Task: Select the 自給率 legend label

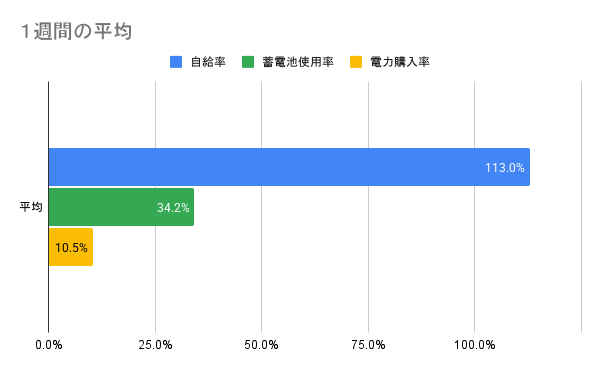Action: (208, 62)
